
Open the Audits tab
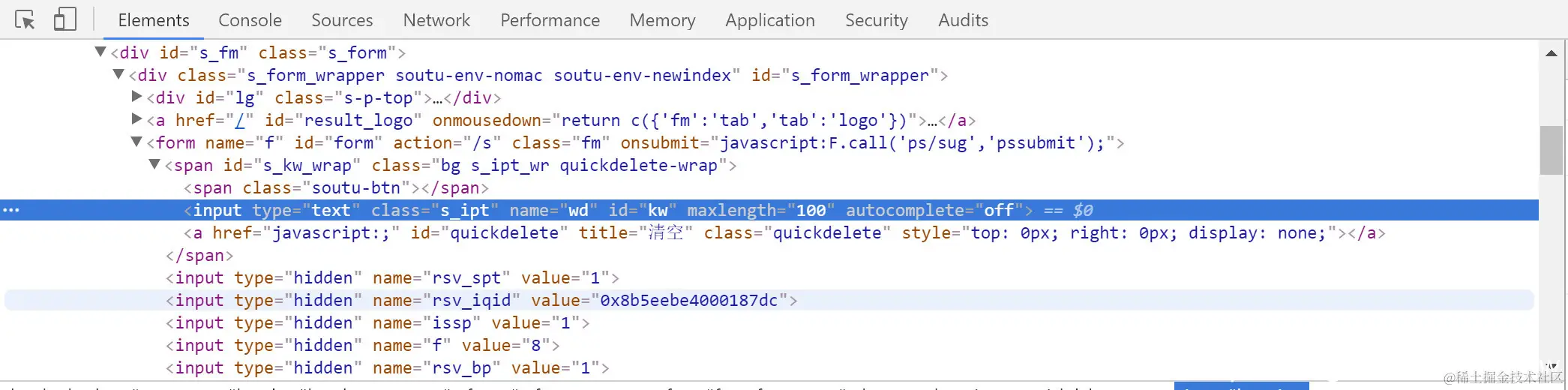point(963,20)
